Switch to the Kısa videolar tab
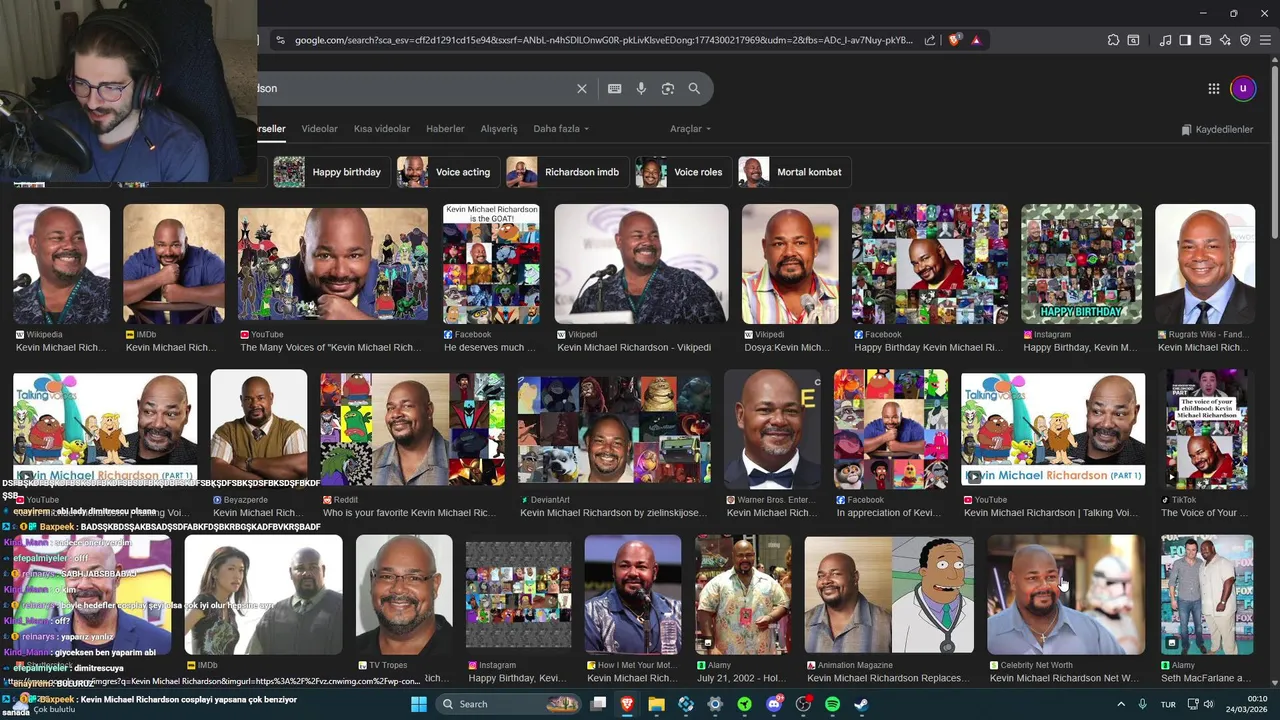Viewport: 1280px width, 720px height. click(x=382, y=129)
